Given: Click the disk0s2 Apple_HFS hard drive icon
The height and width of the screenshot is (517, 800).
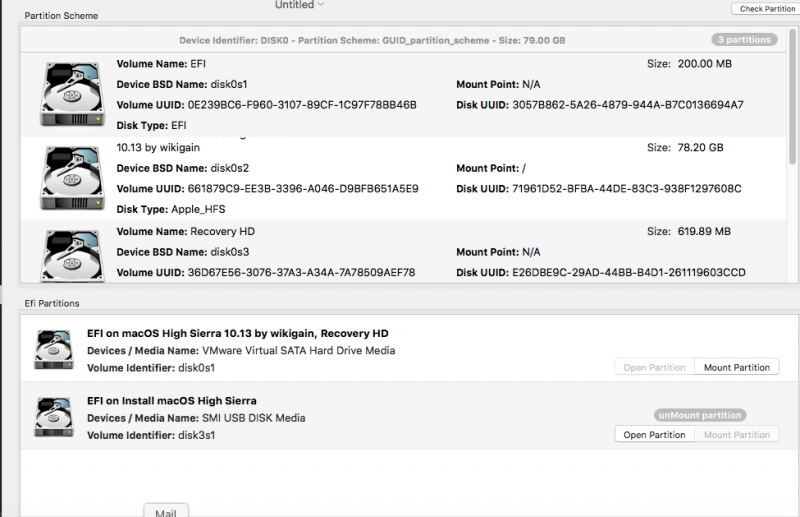Looking at the screenshot, I should click(72, 178).
